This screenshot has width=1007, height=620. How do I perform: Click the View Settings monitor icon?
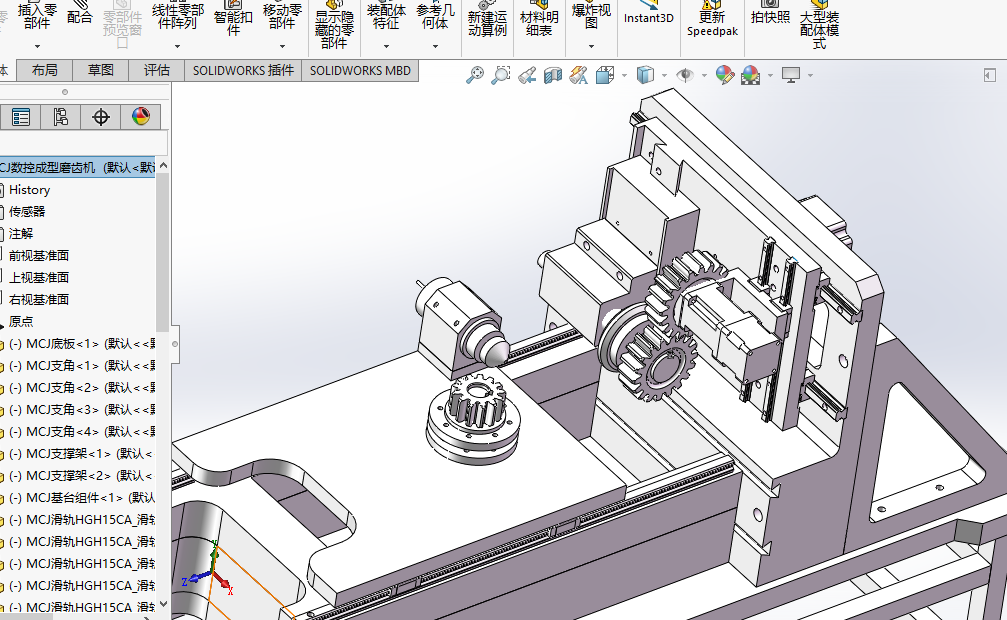click(x=791, y=75)
